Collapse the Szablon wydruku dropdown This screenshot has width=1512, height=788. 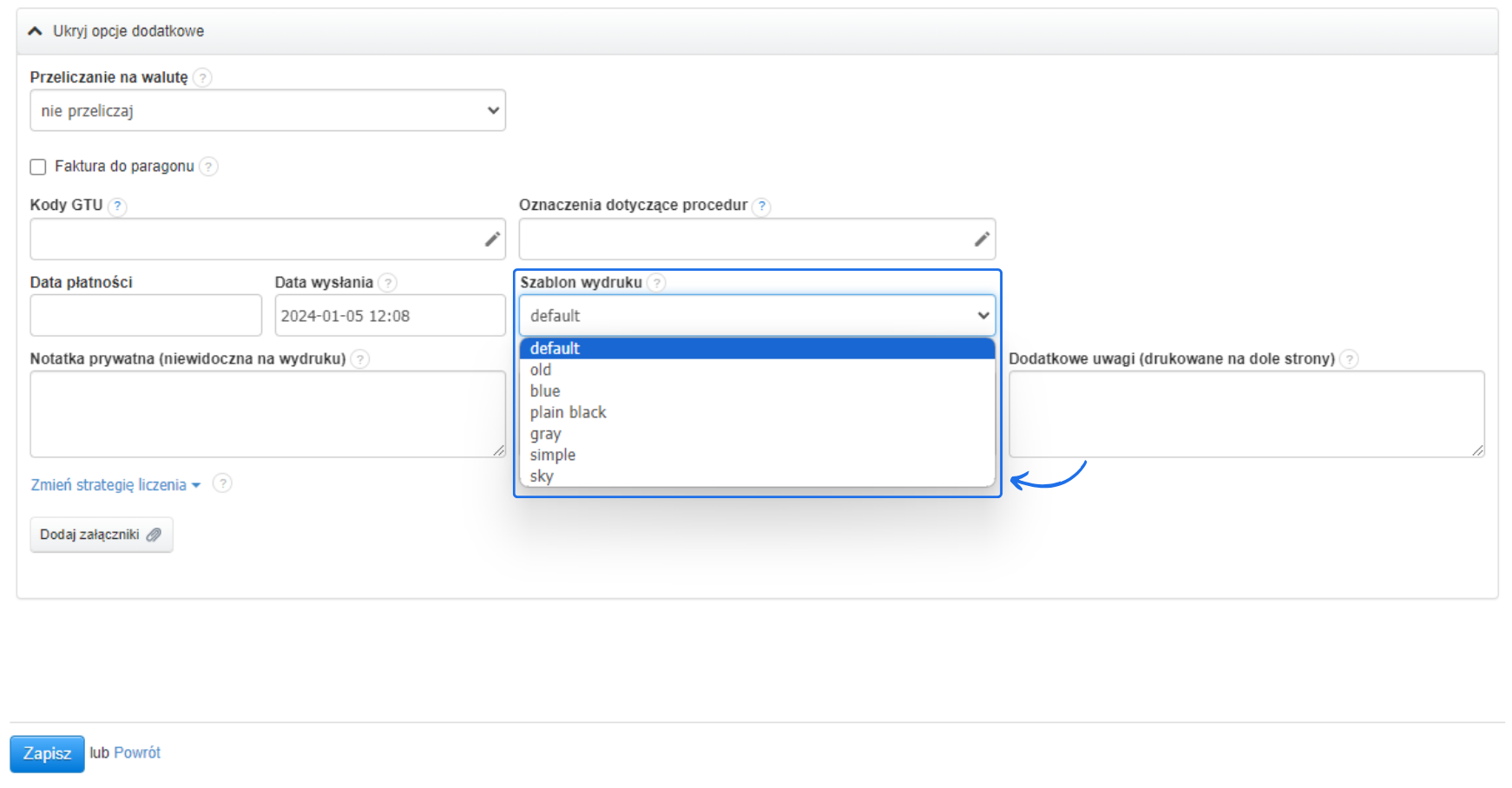coord(757,316)
